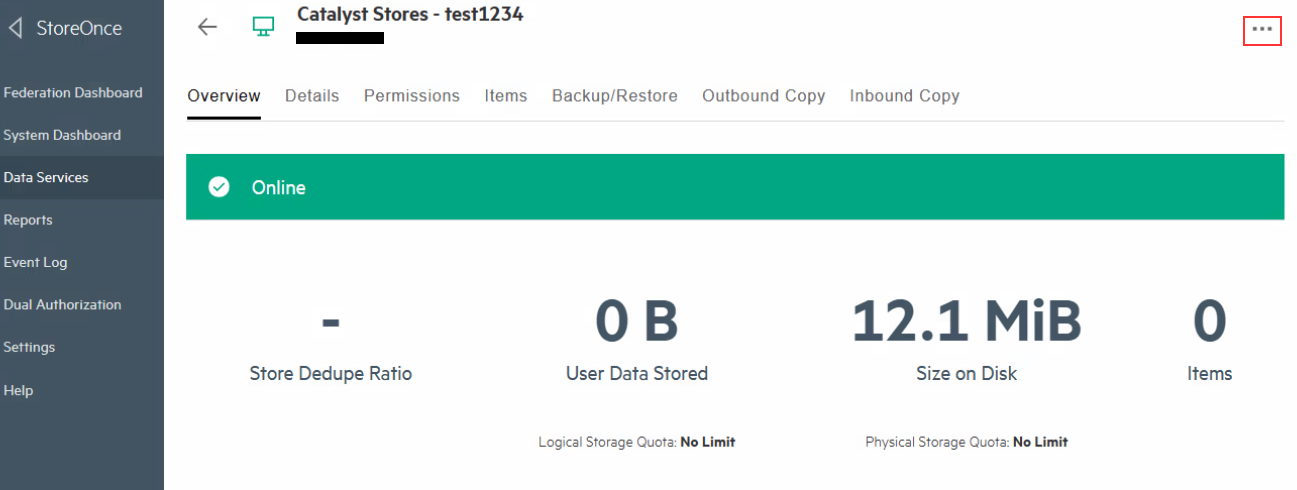Click the Items count label

pos(1210,373)
